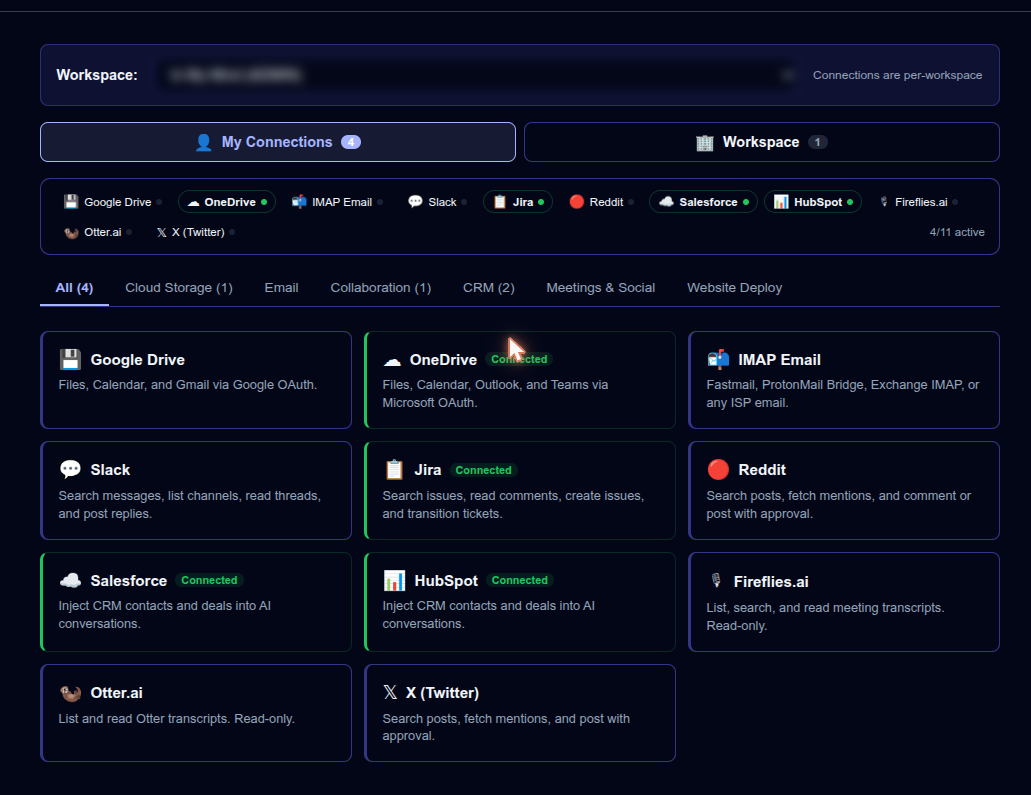The image size is (1031, 795).
Task: Click the '4/11 active' counter text
Action: (x=957, y=232)
